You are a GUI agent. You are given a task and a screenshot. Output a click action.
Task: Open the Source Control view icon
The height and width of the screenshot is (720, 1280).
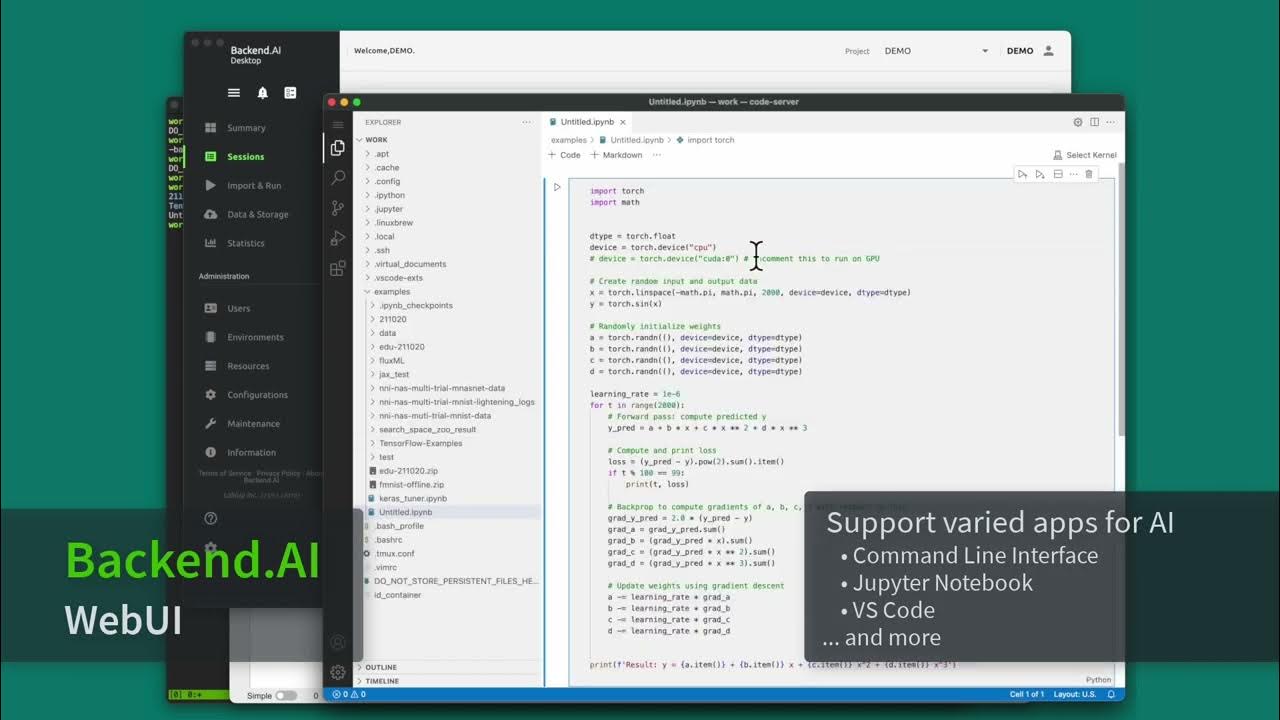click(x=338, y=208)
